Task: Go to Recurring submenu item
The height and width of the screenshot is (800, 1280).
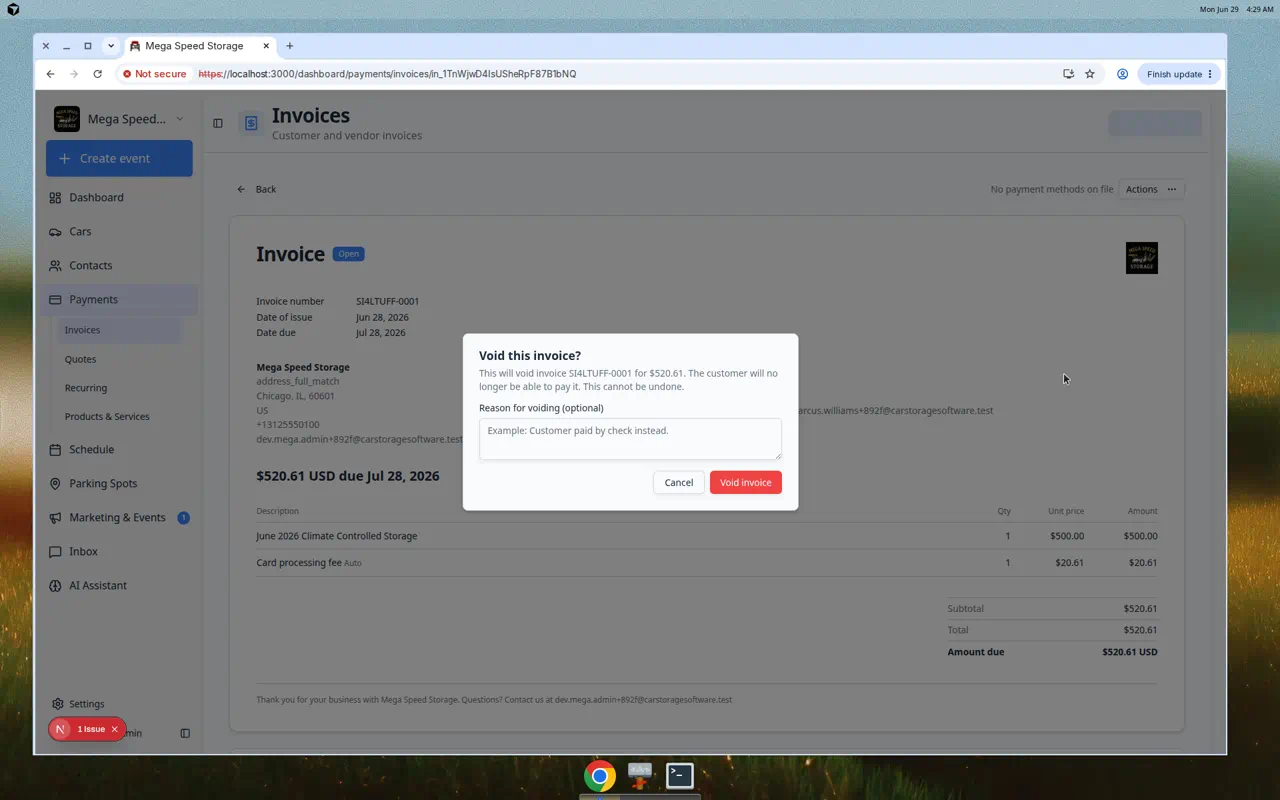Action: point(119,388)
